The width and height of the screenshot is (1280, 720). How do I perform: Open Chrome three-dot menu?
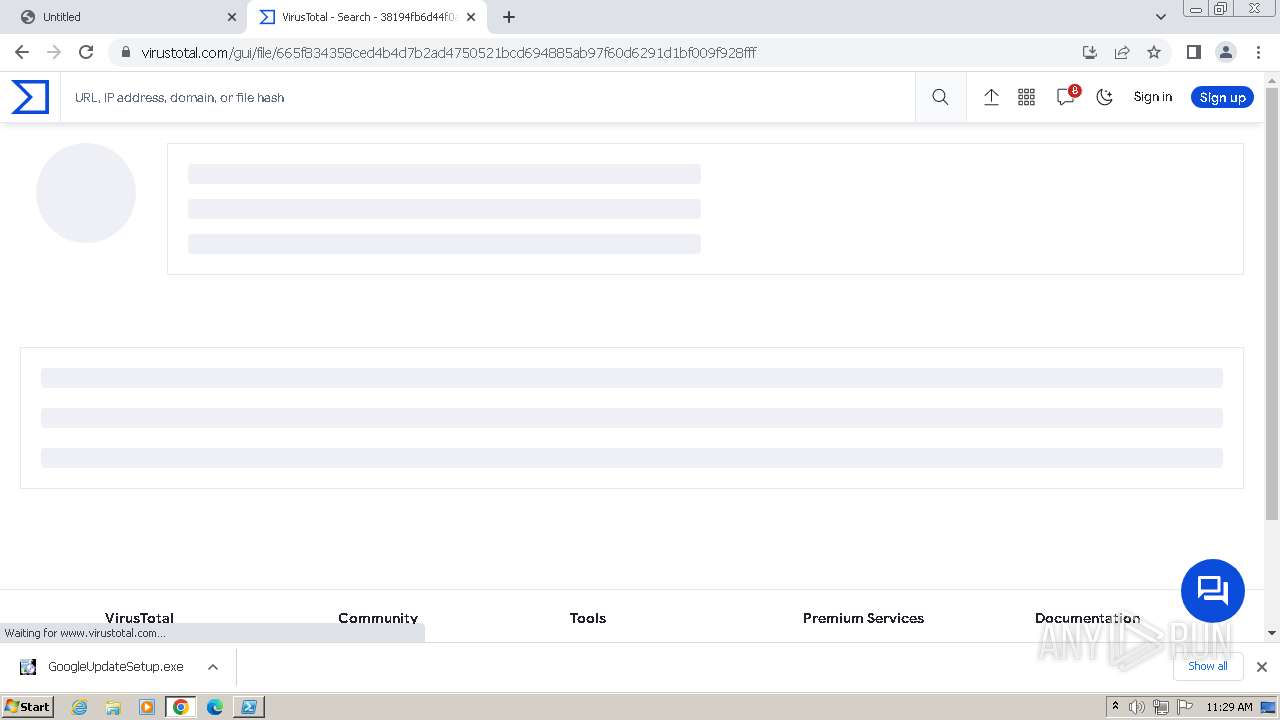1258,52
